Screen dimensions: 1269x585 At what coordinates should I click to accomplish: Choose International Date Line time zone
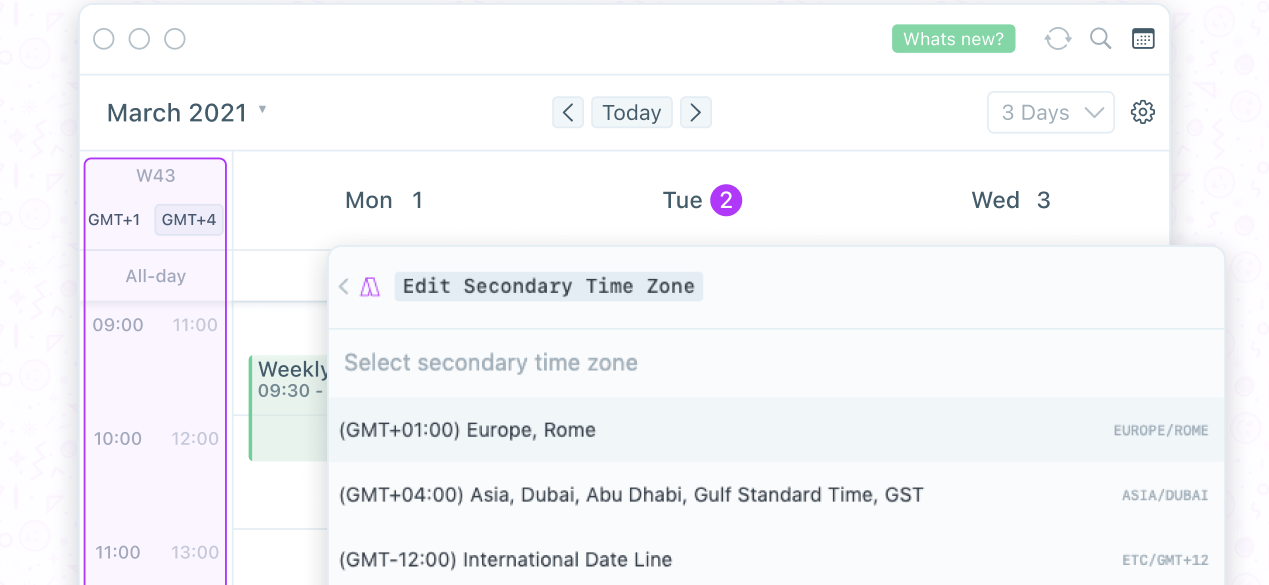point(776,559)
